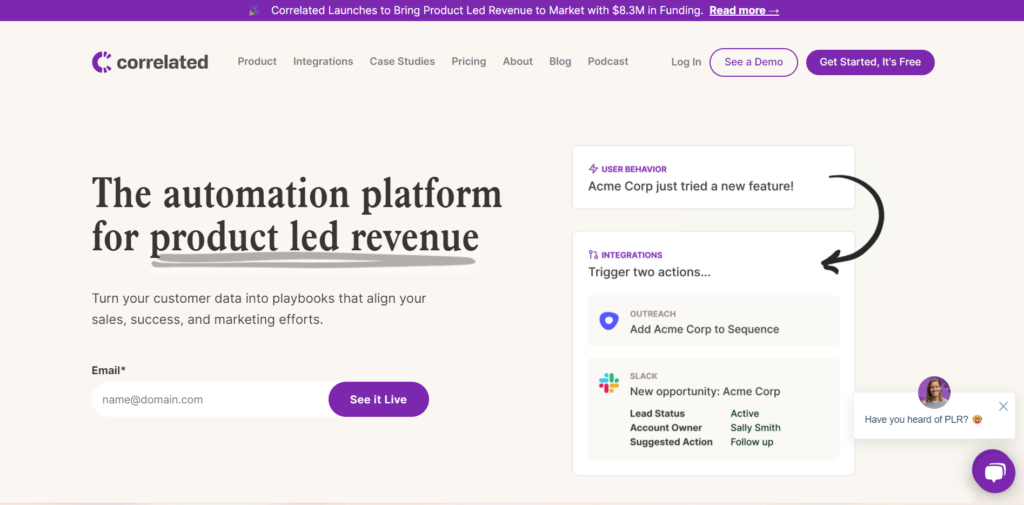Click the party popper announcement icon
Screen dimensions: 1024x505
click(254, 11)
